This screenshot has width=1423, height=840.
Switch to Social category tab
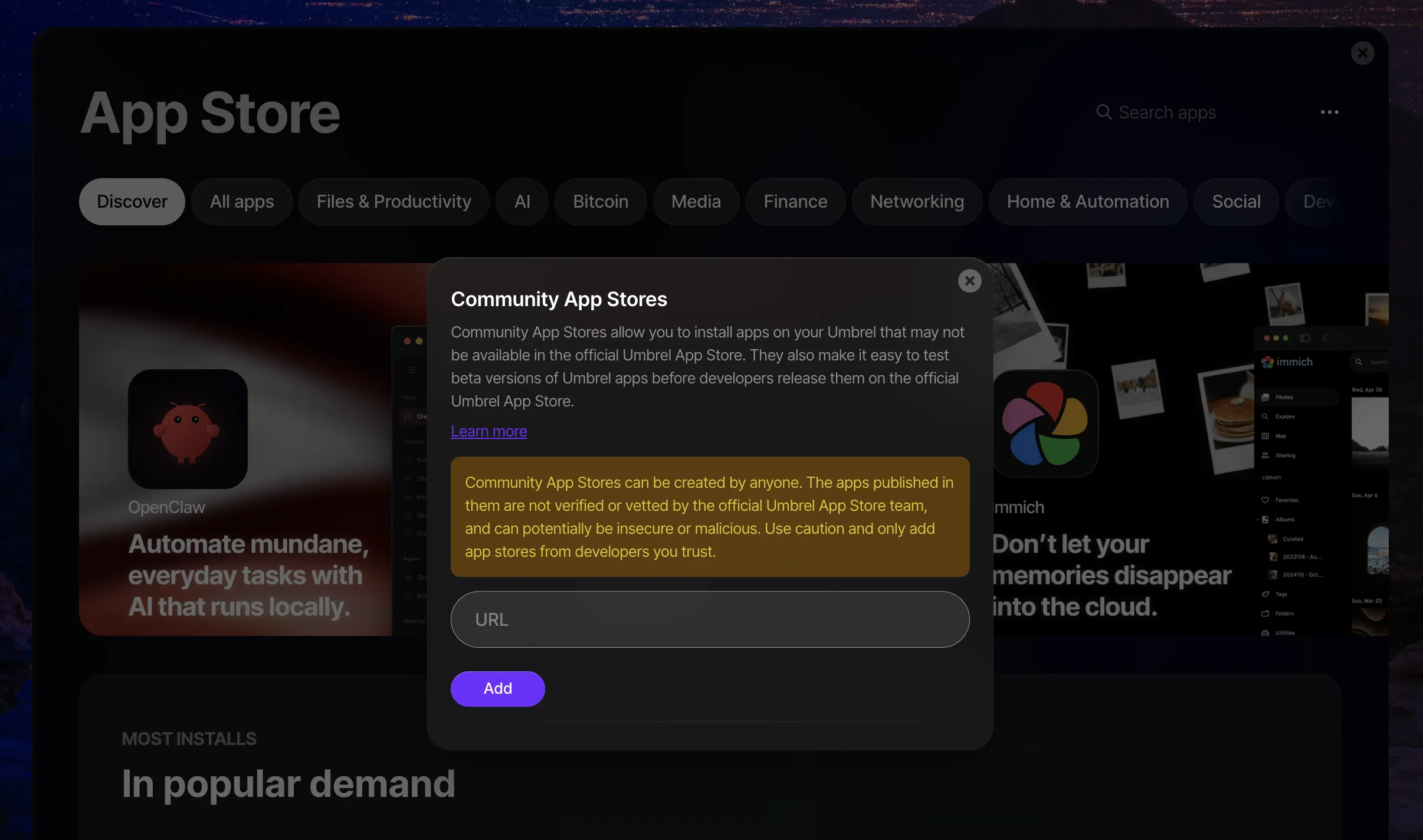(1236, 202)
